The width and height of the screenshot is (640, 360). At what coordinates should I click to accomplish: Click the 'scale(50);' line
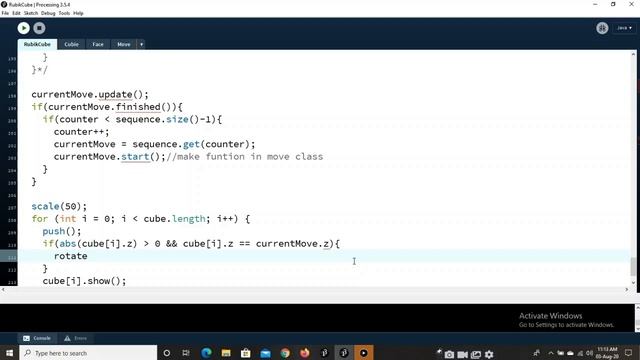59,206
